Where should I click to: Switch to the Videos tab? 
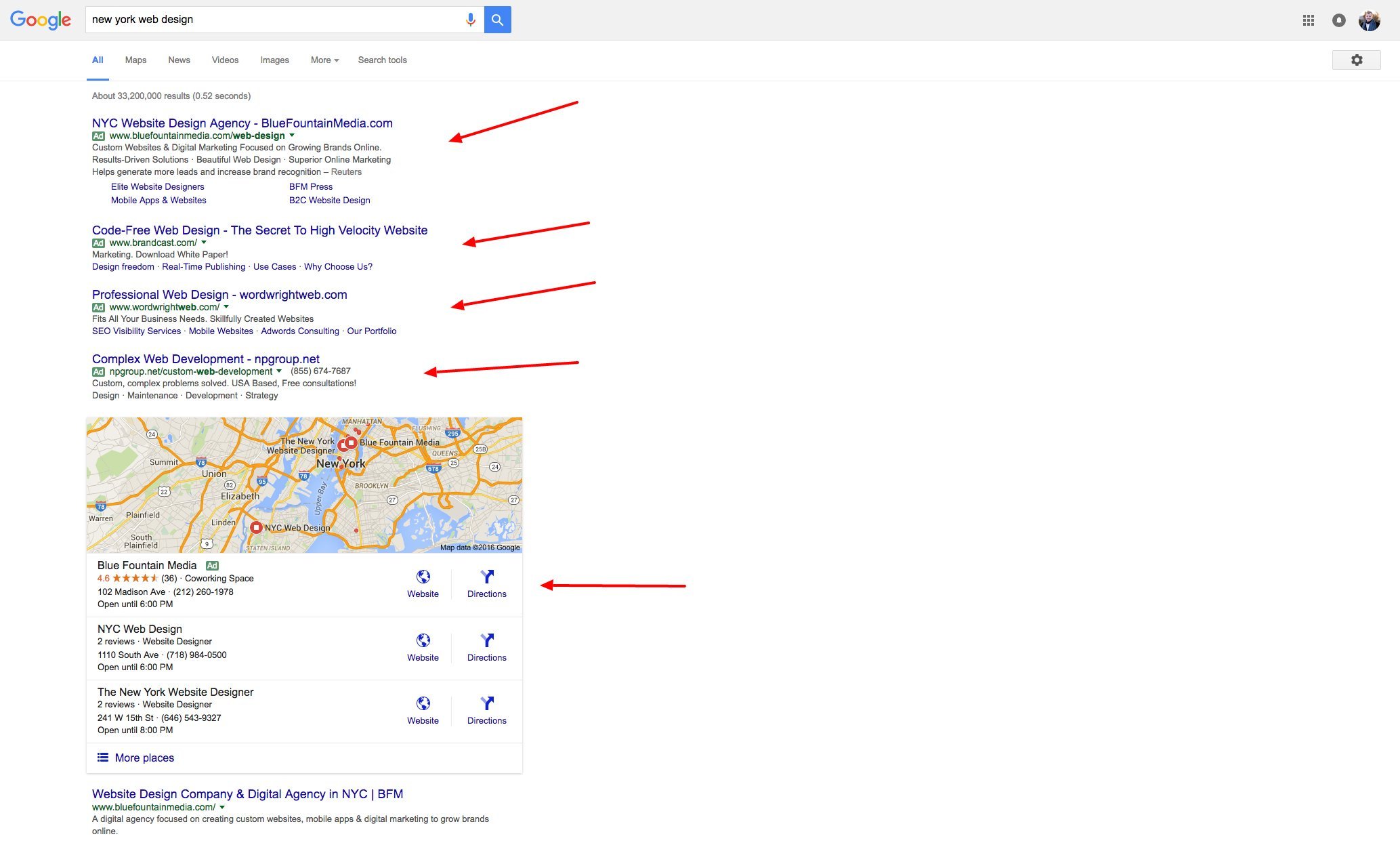point(225,60)
